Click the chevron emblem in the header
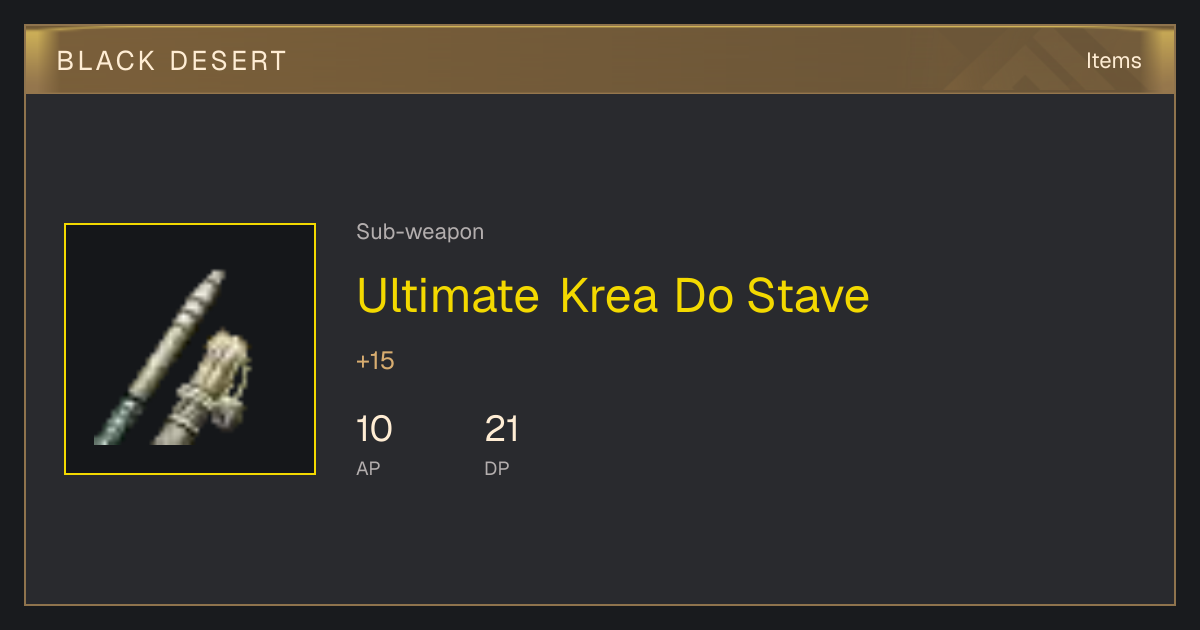1200x630 pixels. [1030, 62]
